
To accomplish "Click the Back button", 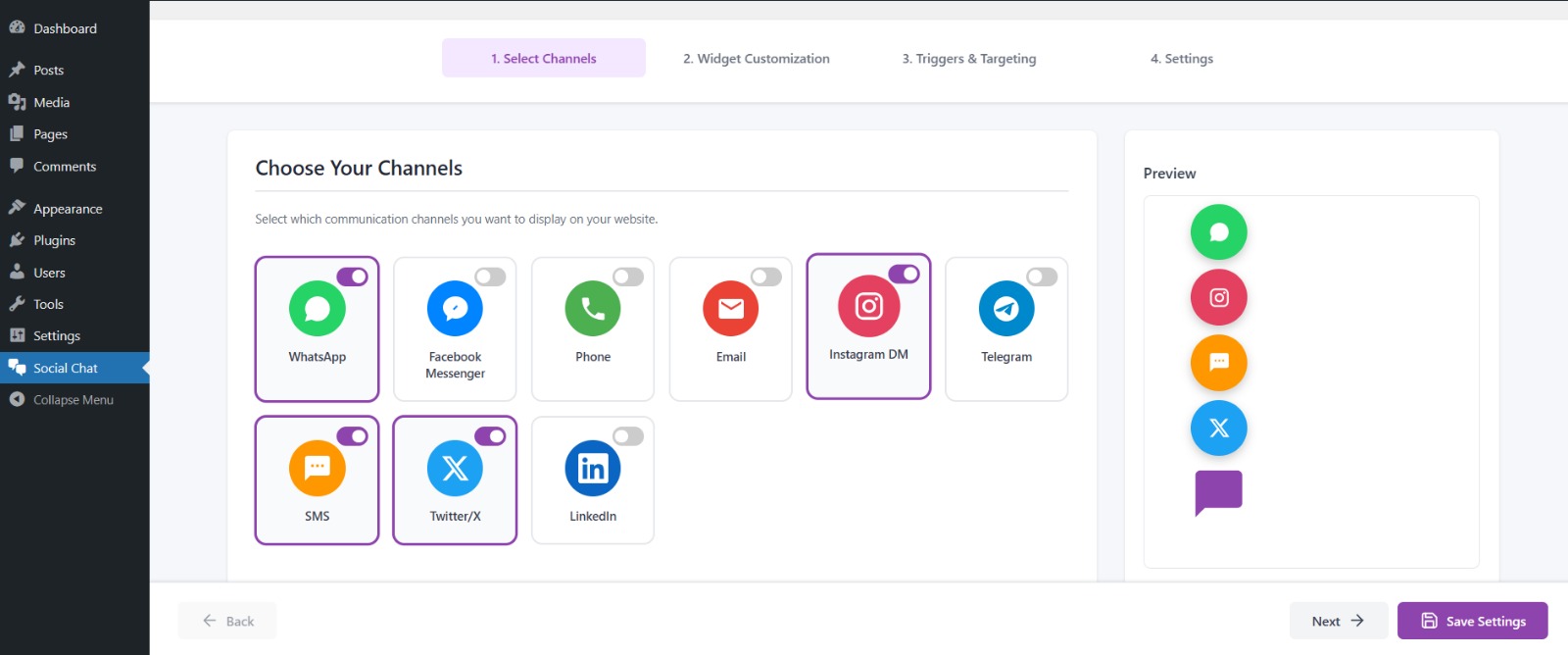I will click(227, 621).
